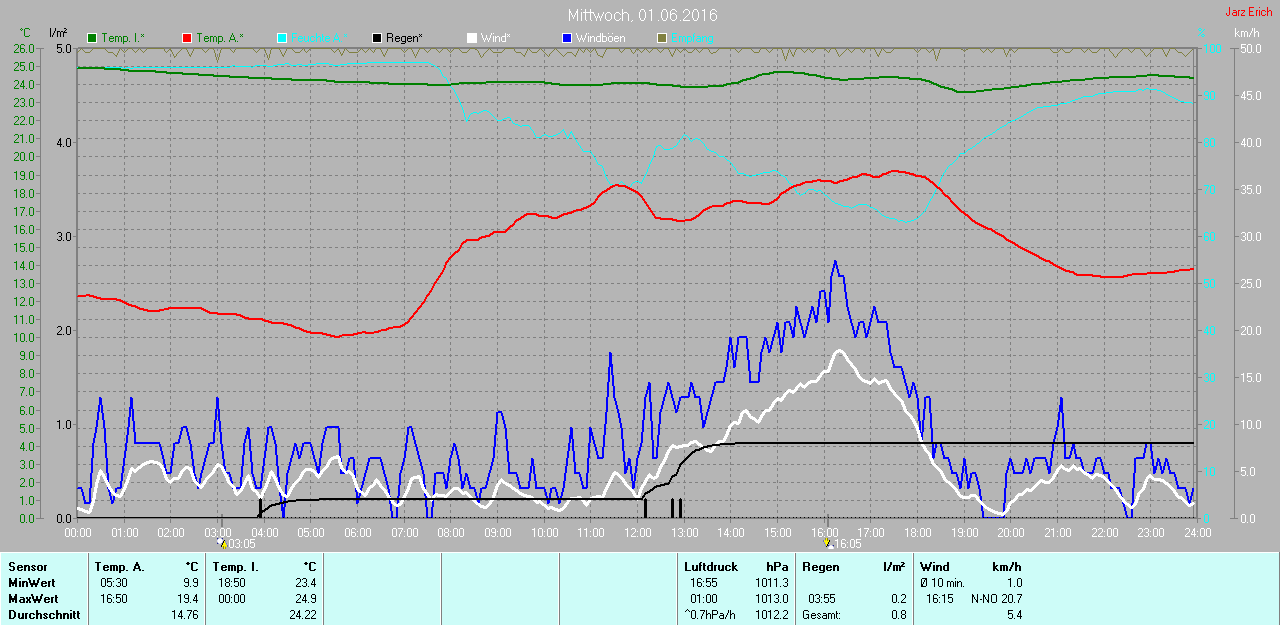Click the '18:00' time axis label
The width and height of the screenshot is (1280, 625).
(917, 533)
